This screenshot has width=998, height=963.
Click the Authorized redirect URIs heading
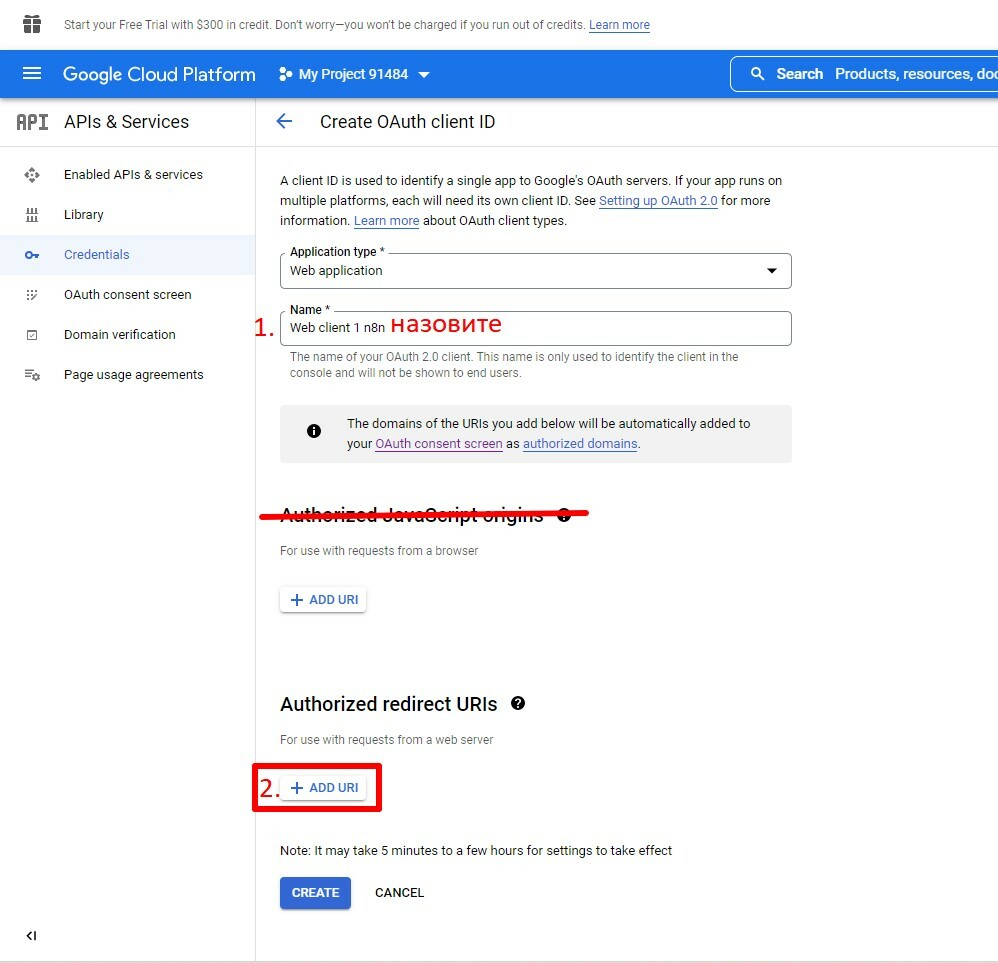[388, 704]
